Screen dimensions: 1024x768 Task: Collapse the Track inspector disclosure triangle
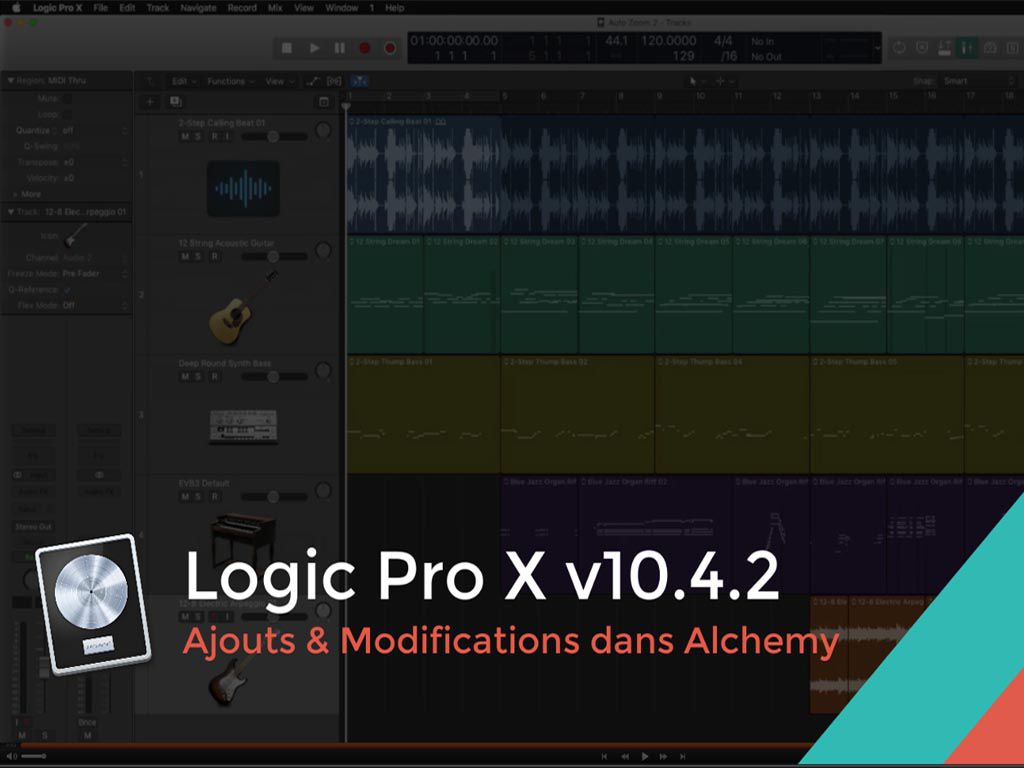(10, 212)
